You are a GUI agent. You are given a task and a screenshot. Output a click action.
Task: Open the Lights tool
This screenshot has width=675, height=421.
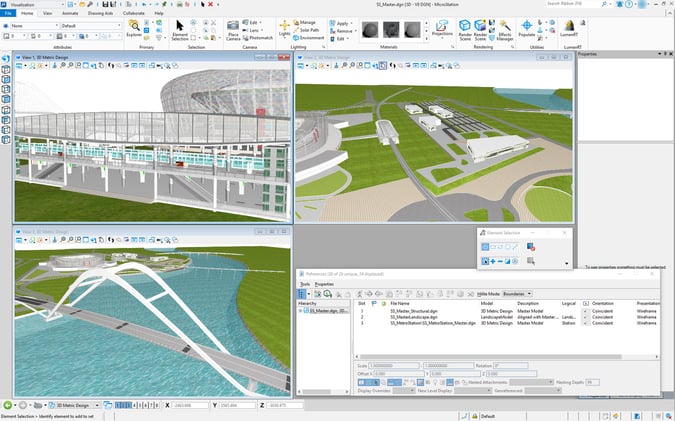284,28
